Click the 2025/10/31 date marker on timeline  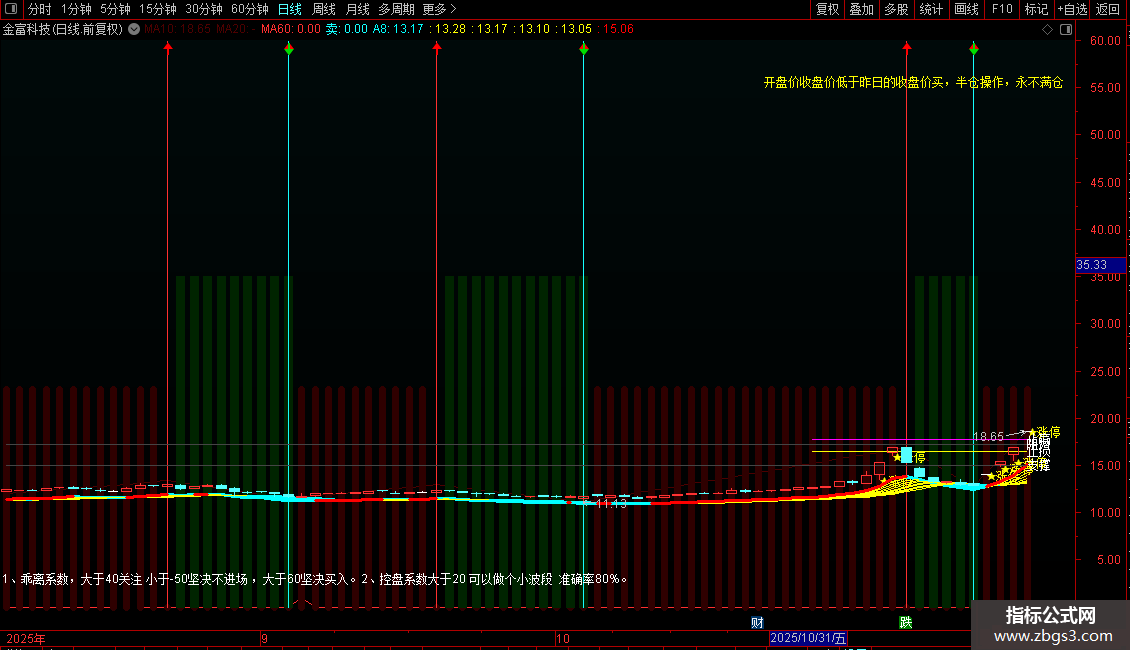click(808, 638)
